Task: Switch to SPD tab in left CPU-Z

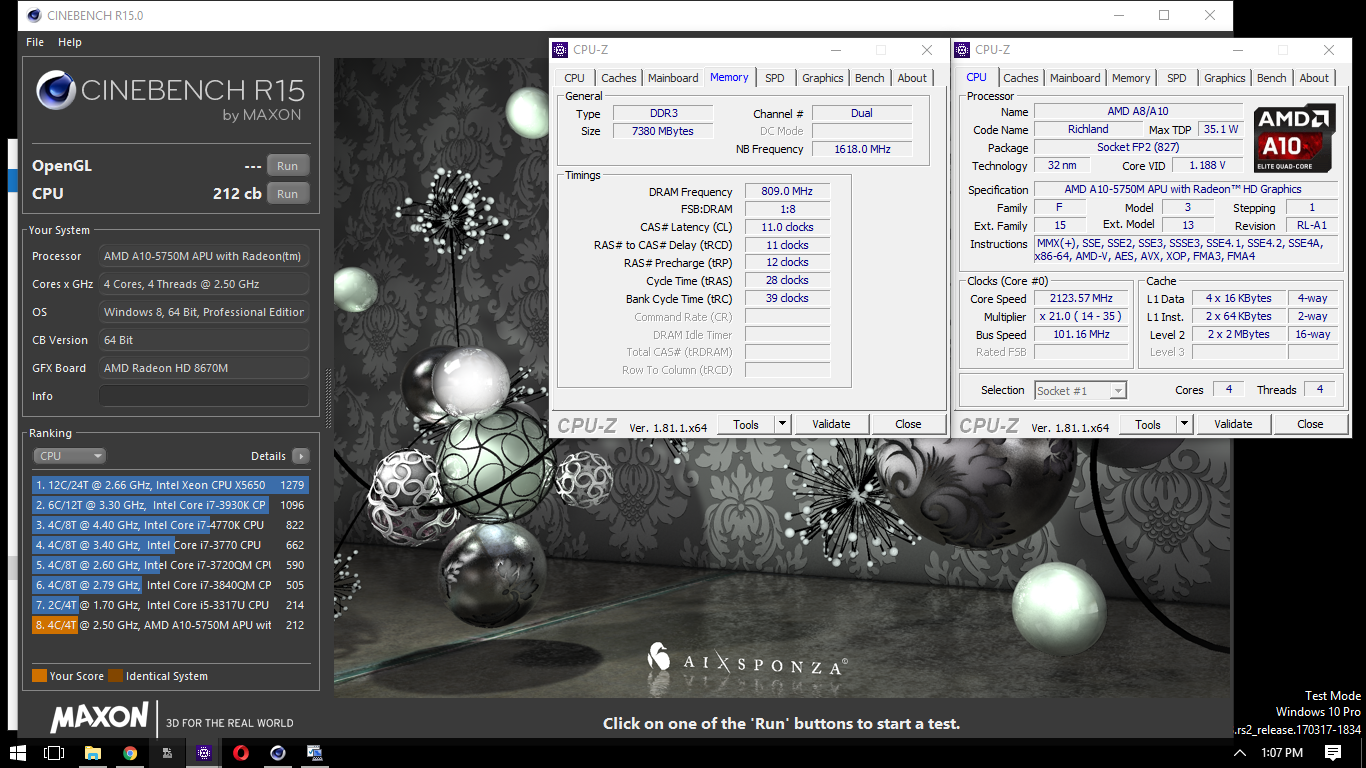Action: 775,78
